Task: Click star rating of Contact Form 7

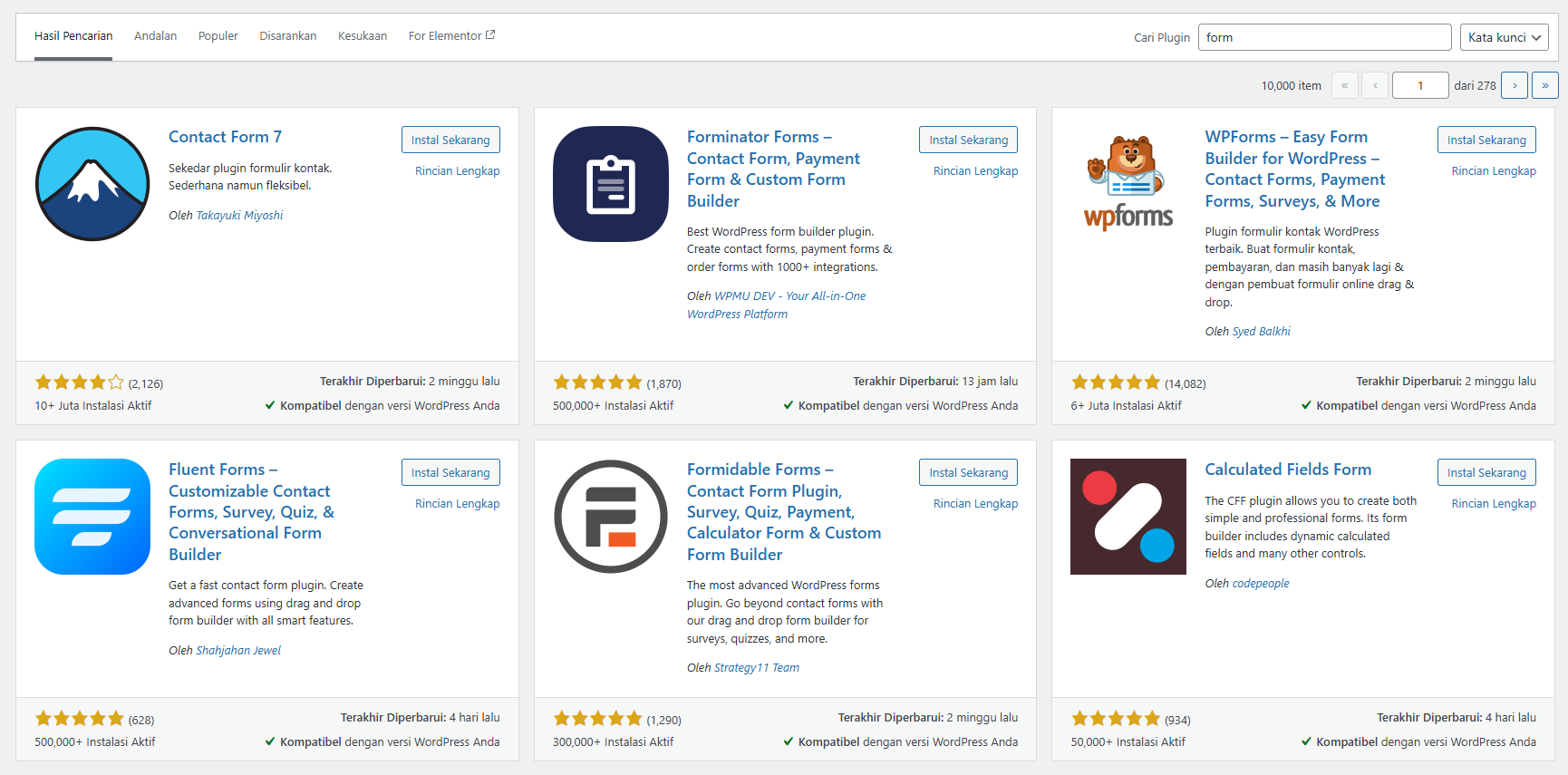Action: 80,383
